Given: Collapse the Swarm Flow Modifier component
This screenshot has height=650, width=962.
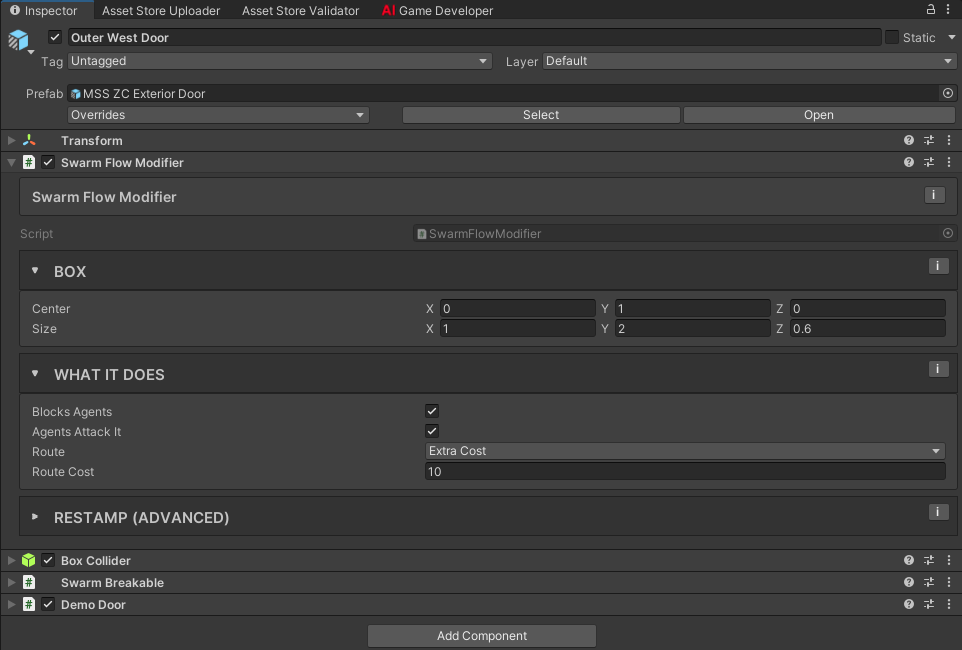Looking at the screenshot, I should 11,163.
